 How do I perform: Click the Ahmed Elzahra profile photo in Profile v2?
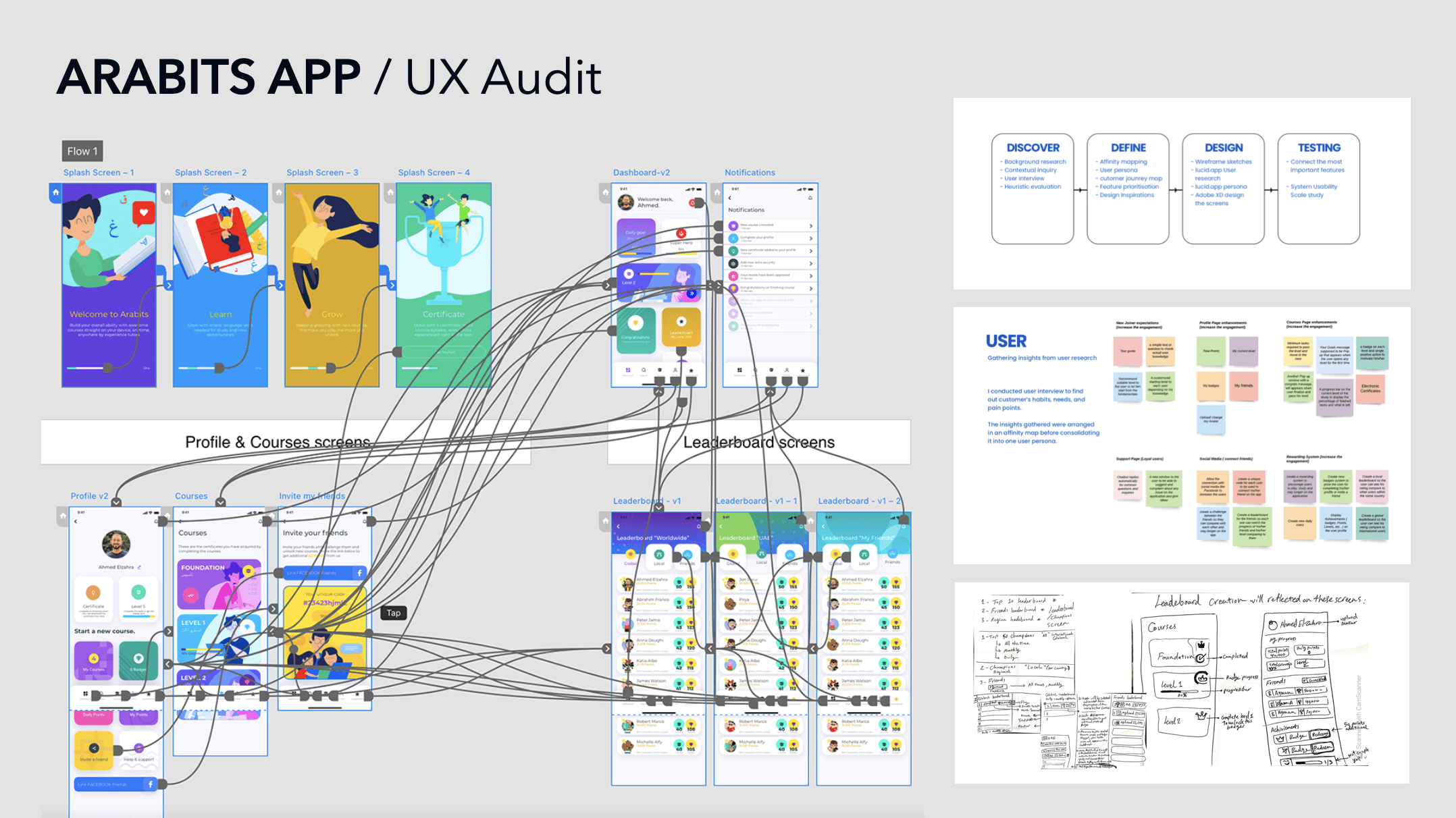[116, 545]
